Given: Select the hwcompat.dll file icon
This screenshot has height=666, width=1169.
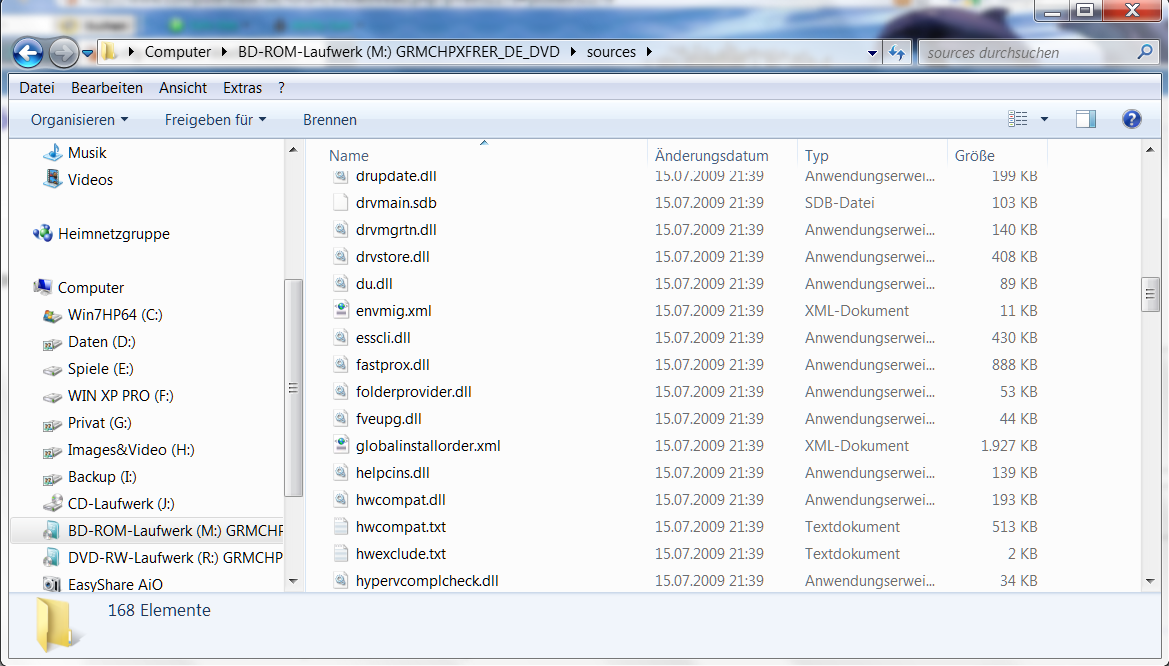Looking at the screenshot, I should (x=341, y=499).
